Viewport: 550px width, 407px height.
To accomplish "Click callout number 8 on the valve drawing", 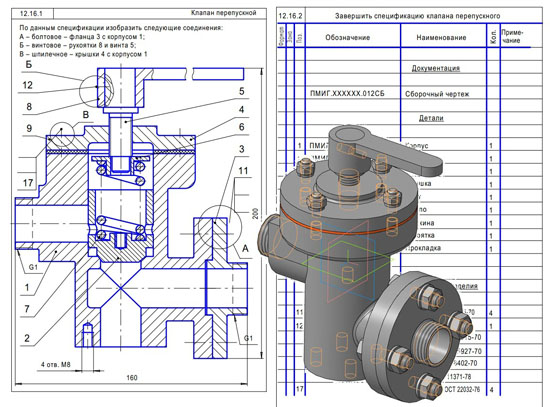I will click(29, 107).
